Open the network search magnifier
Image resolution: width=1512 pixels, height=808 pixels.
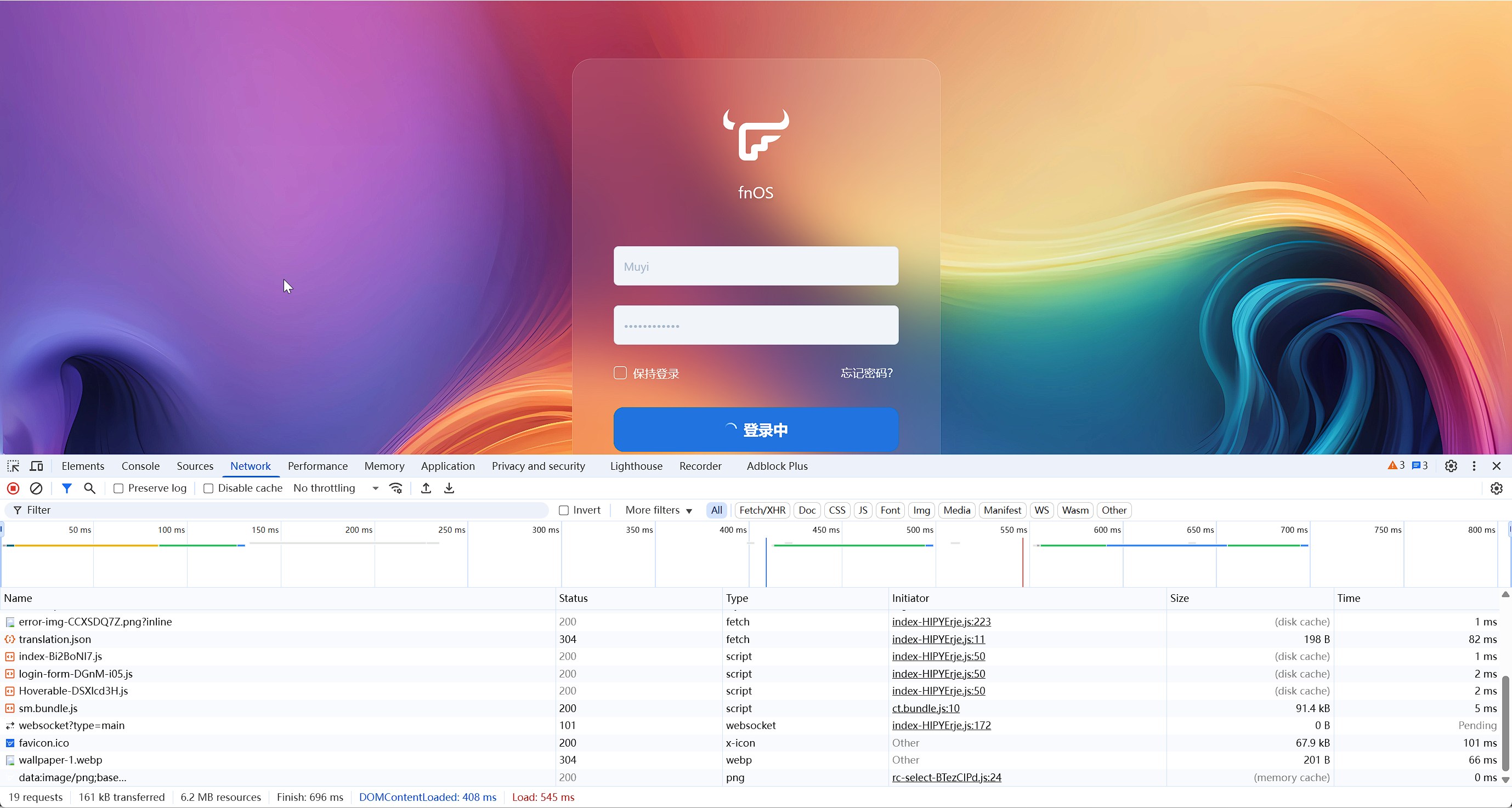(90, 488)
